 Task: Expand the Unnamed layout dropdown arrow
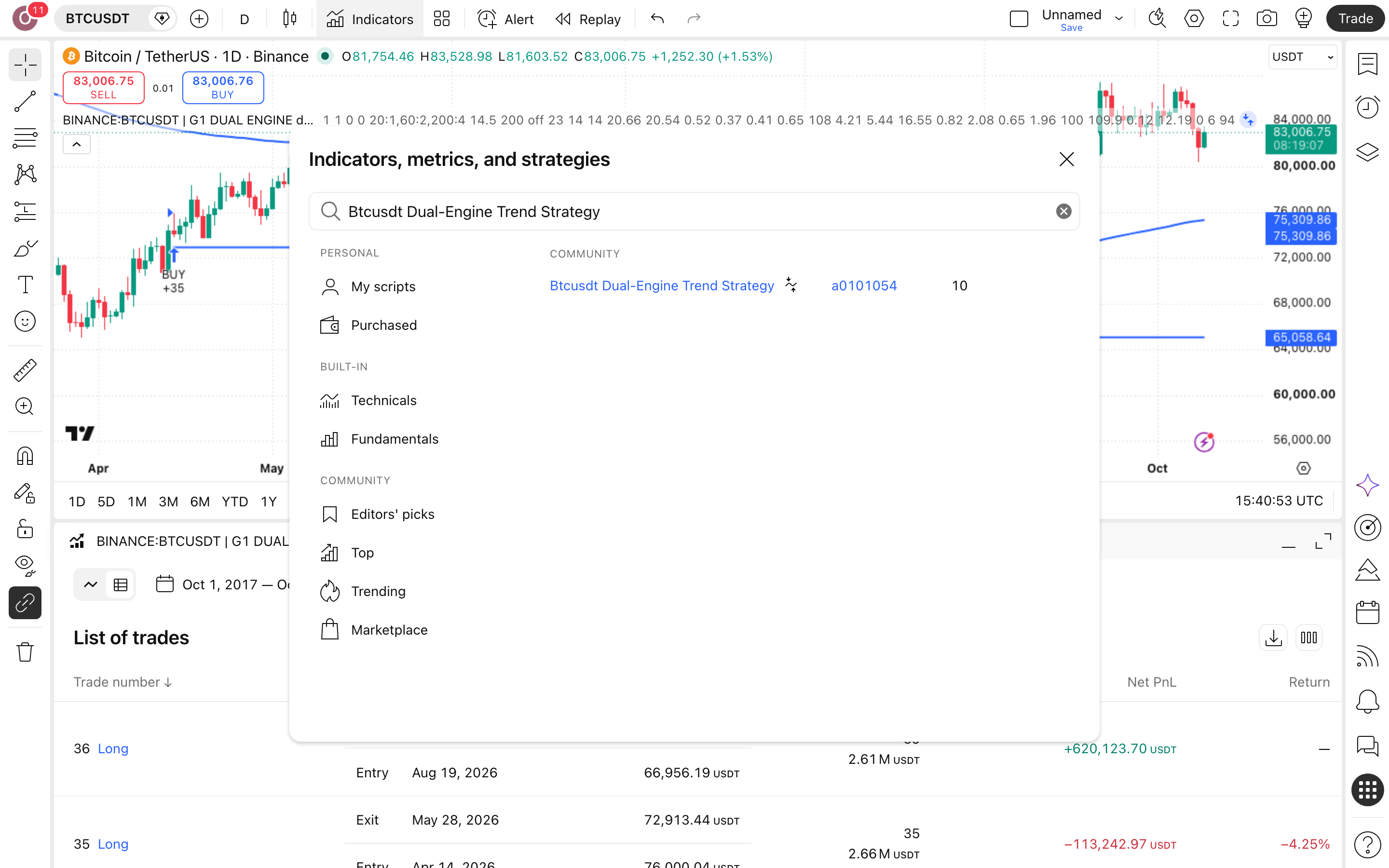coord(1118,19)
